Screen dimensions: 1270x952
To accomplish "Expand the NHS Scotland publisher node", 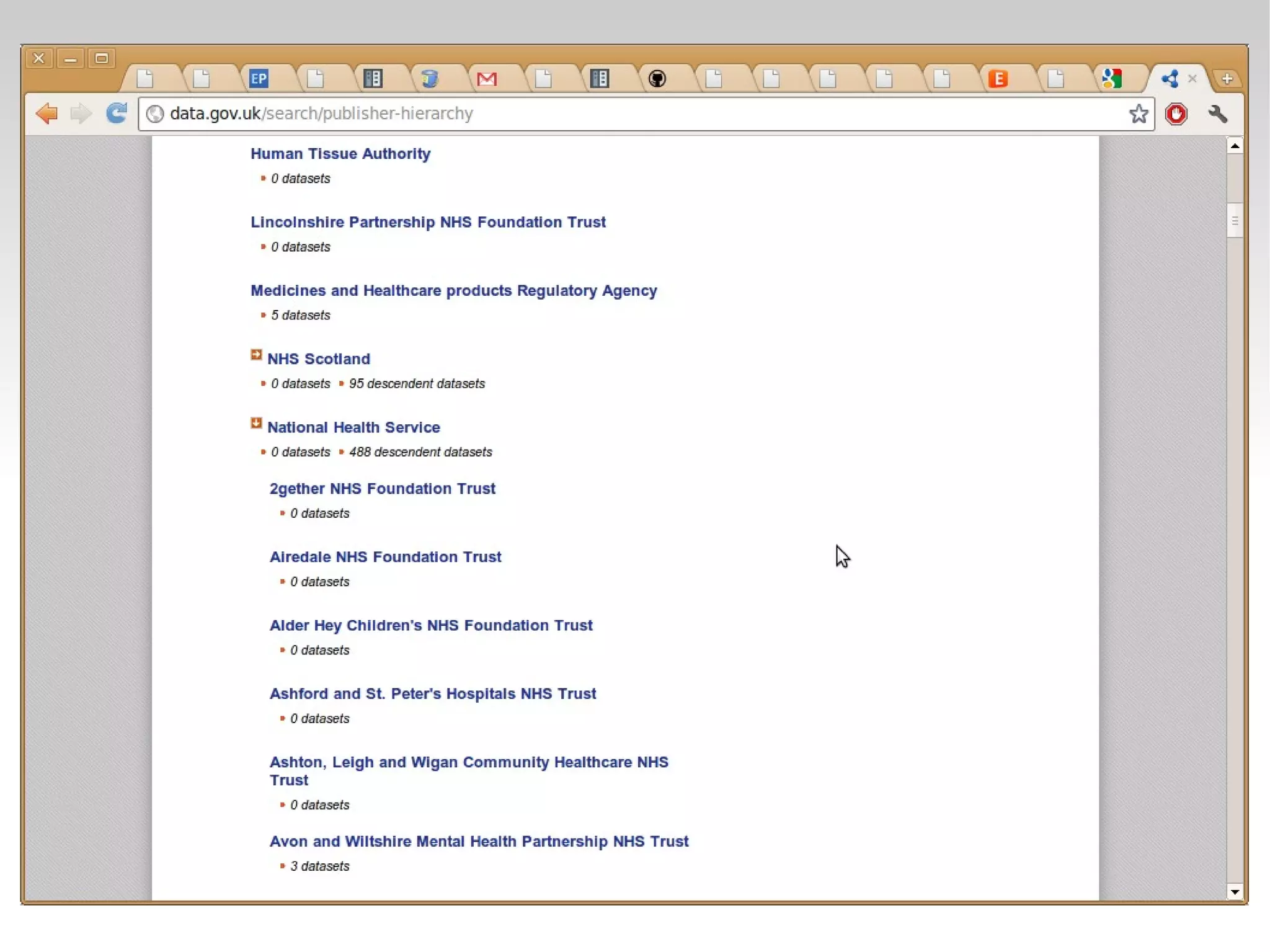I will tap(256, 355).
